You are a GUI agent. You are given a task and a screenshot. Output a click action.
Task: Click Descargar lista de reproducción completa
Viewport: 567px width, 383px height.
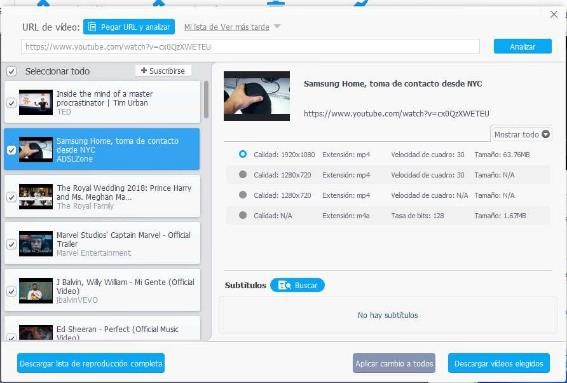tap(91, 363)
